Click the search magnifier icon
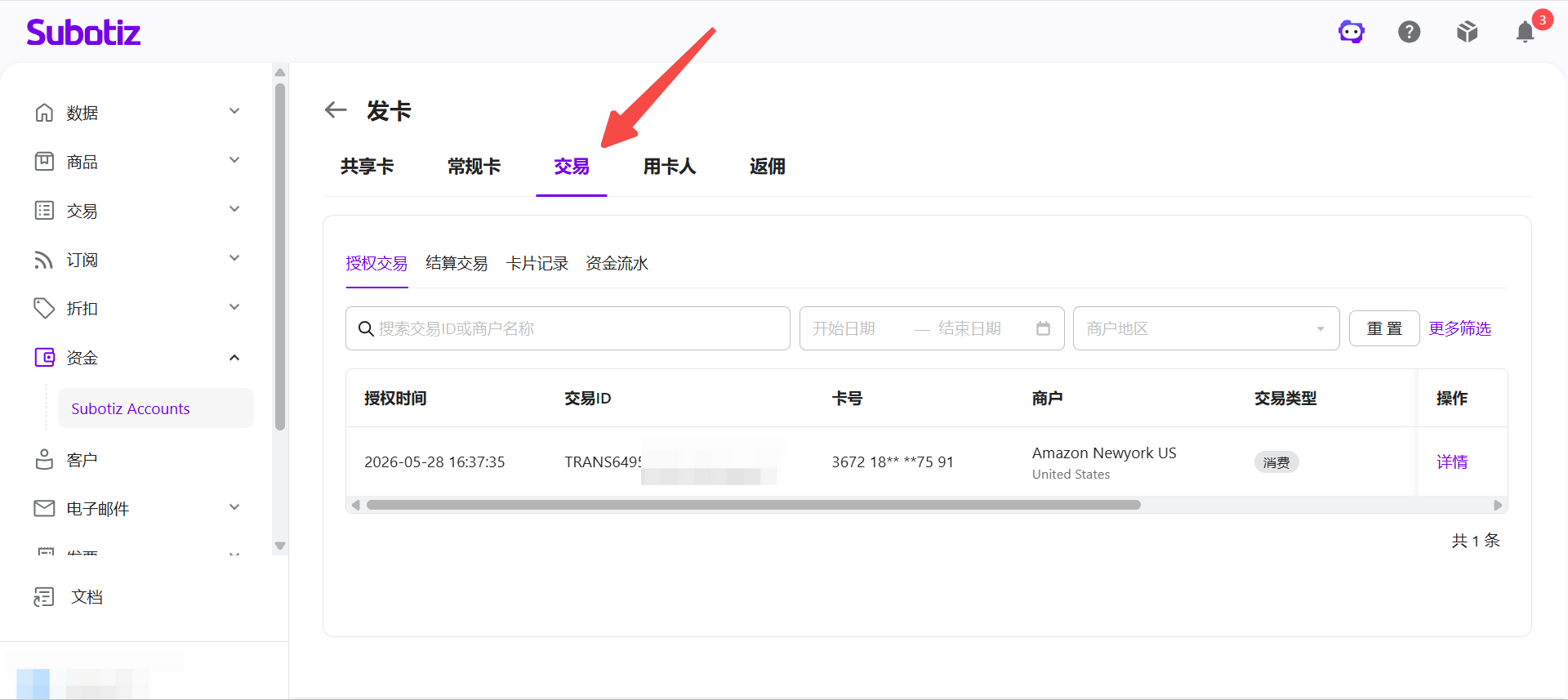The height and width of the screenshot is (700, 1568). point(366,328)
